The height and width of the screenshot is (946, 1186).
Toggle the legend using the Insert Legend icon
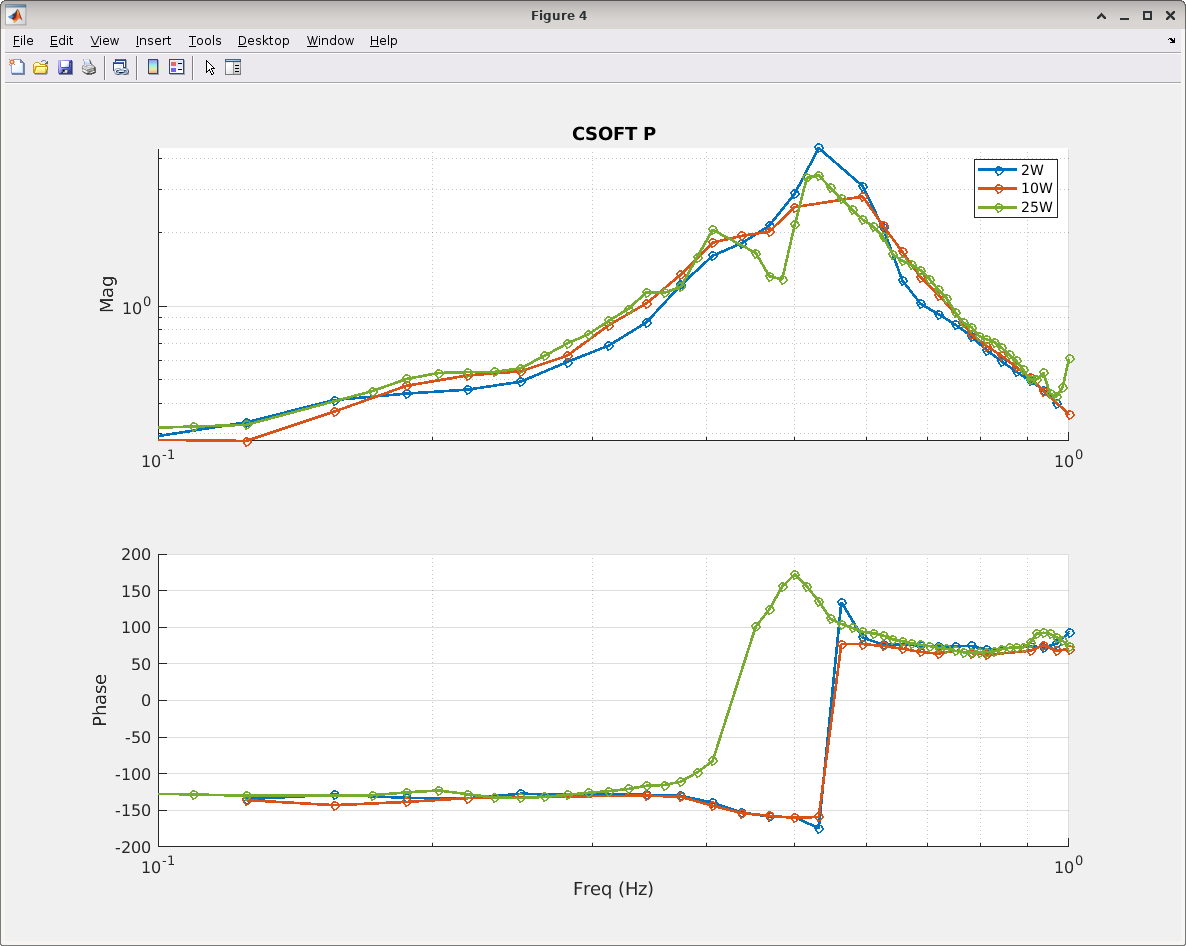[177, 67]
